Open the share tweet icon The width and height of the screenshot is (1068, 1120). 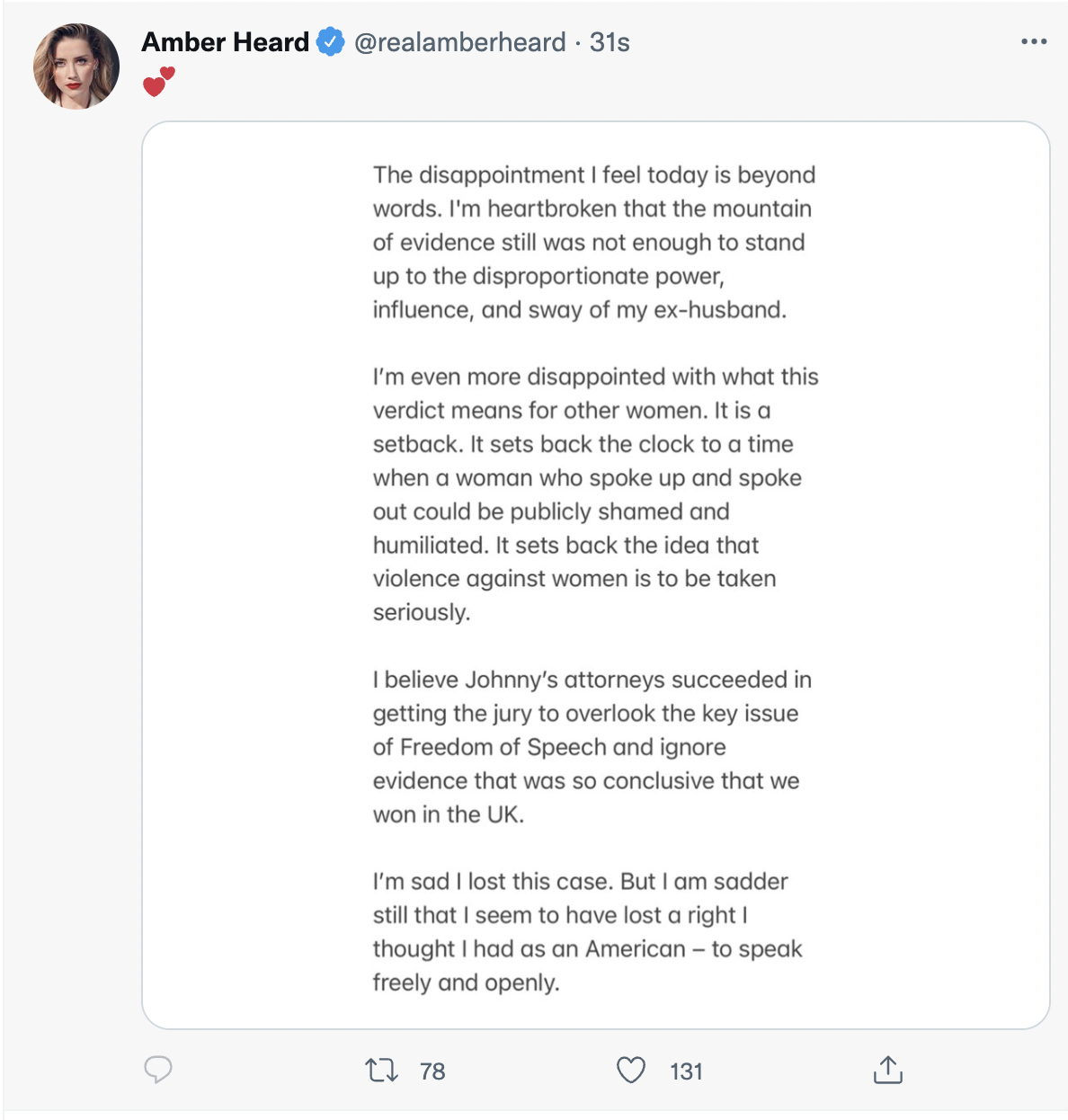tap(887, 1070)
